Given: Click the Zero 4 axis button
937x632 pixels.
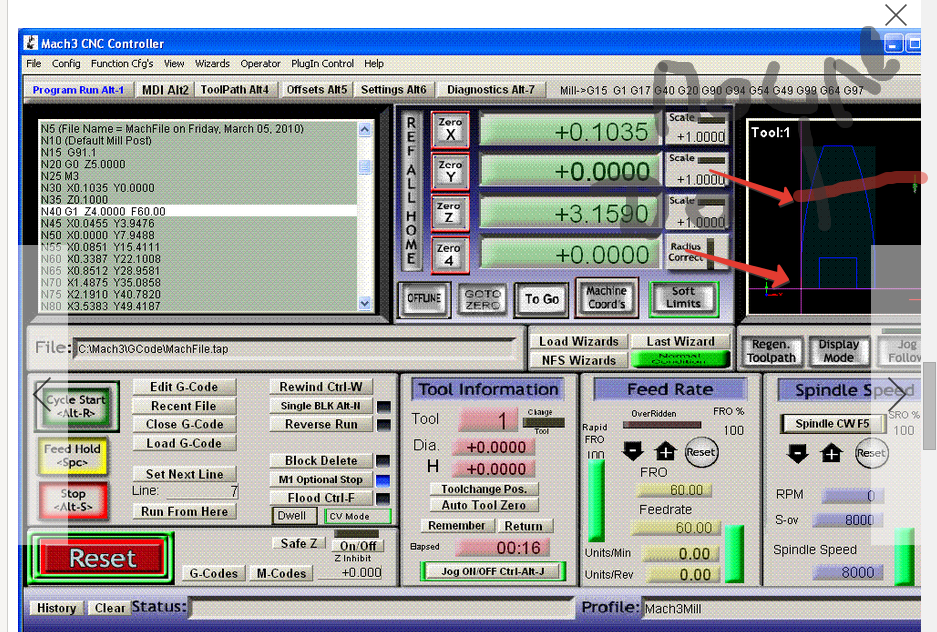Looking at the screenshot, I should [449, 254].
